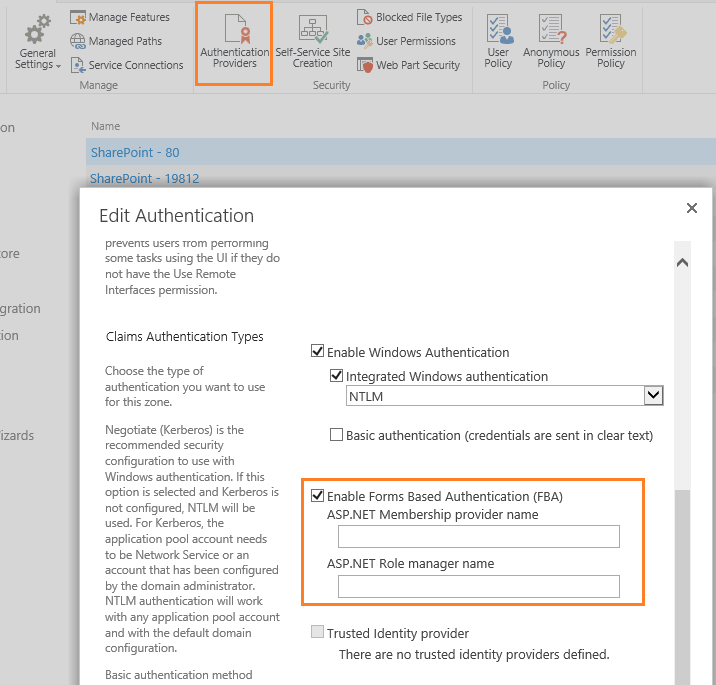Click User Policy icon
The height and width of the screenshot is (685, 716).
[x=499, y=28]
